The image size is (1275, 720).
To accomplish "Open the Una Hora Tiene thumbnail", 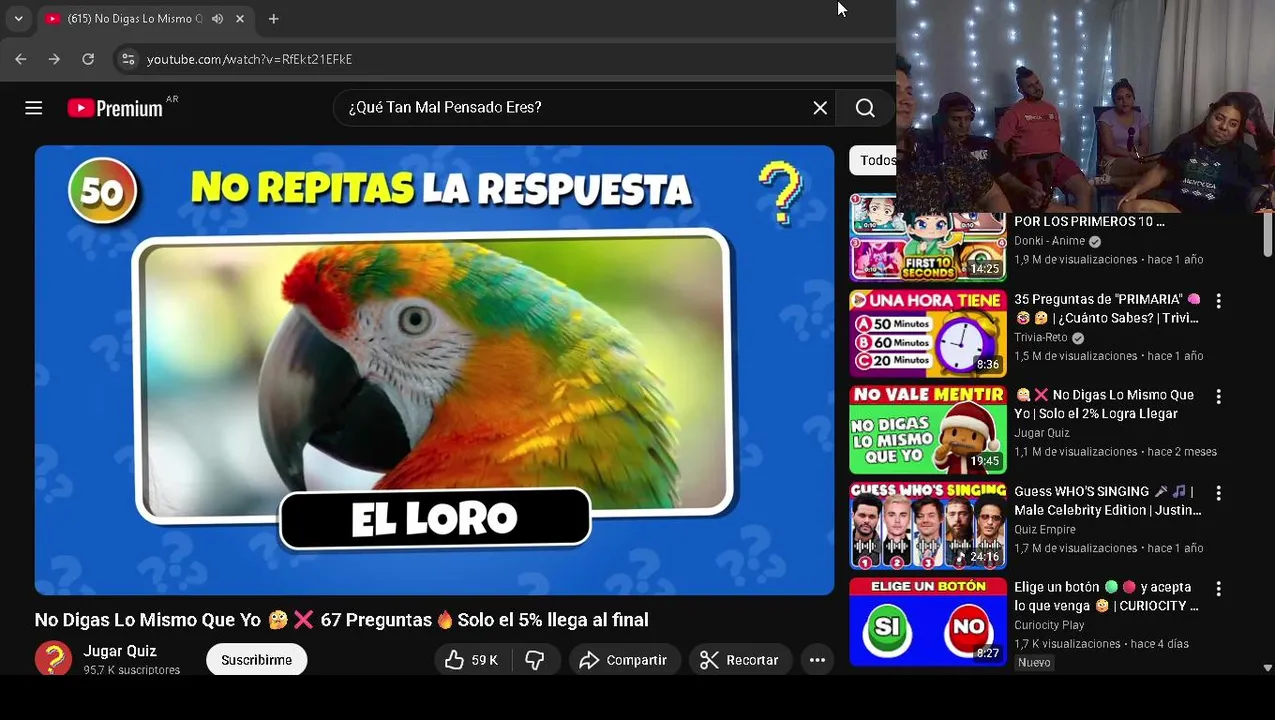I will pyautogui.click(x=927, y=334).
